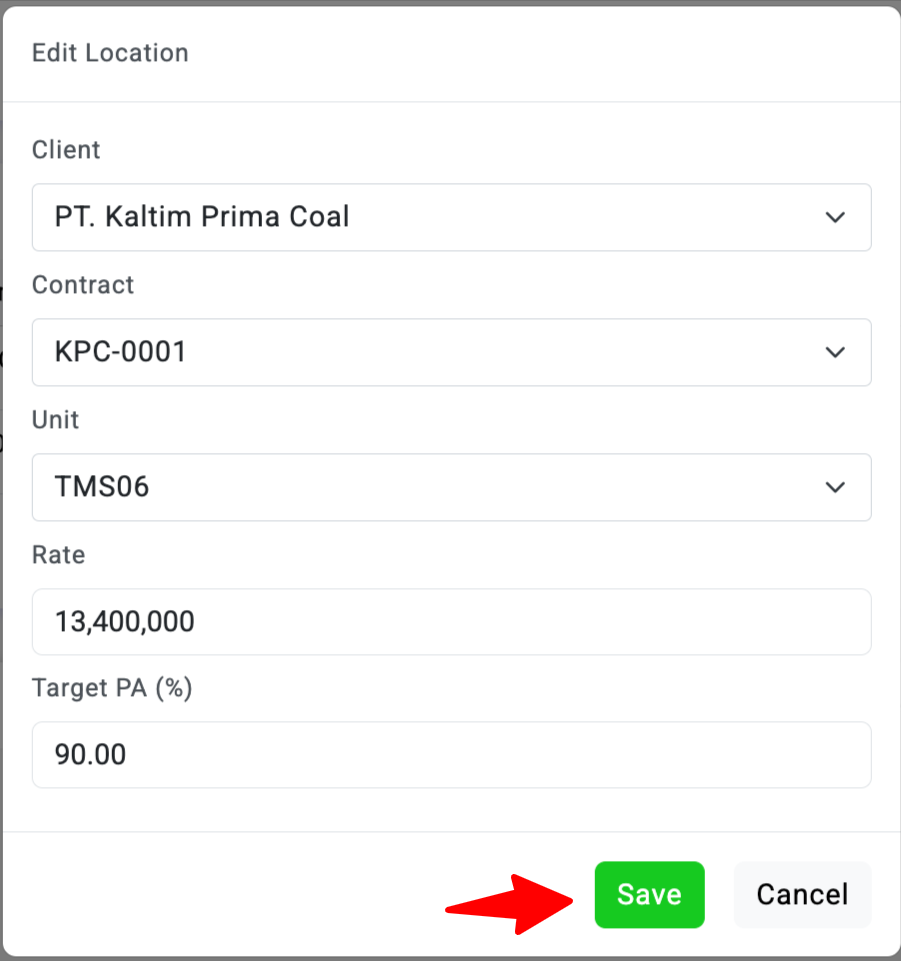The image size is (901, 961).
Task: Click the Unit field label
Action: [56, 420]
